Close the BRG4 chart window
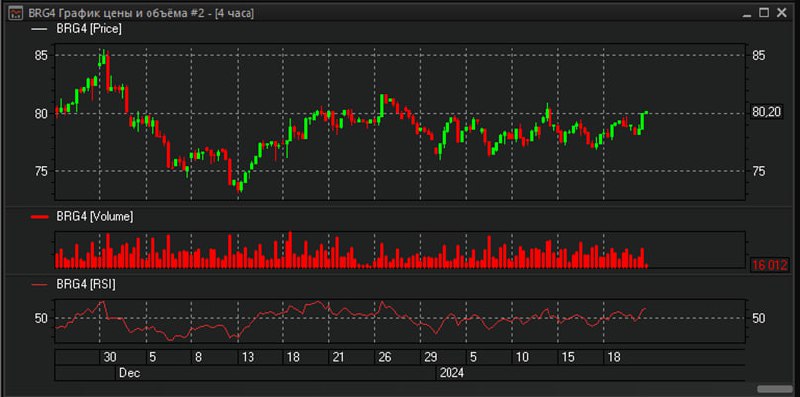 (x=782, y=13)
